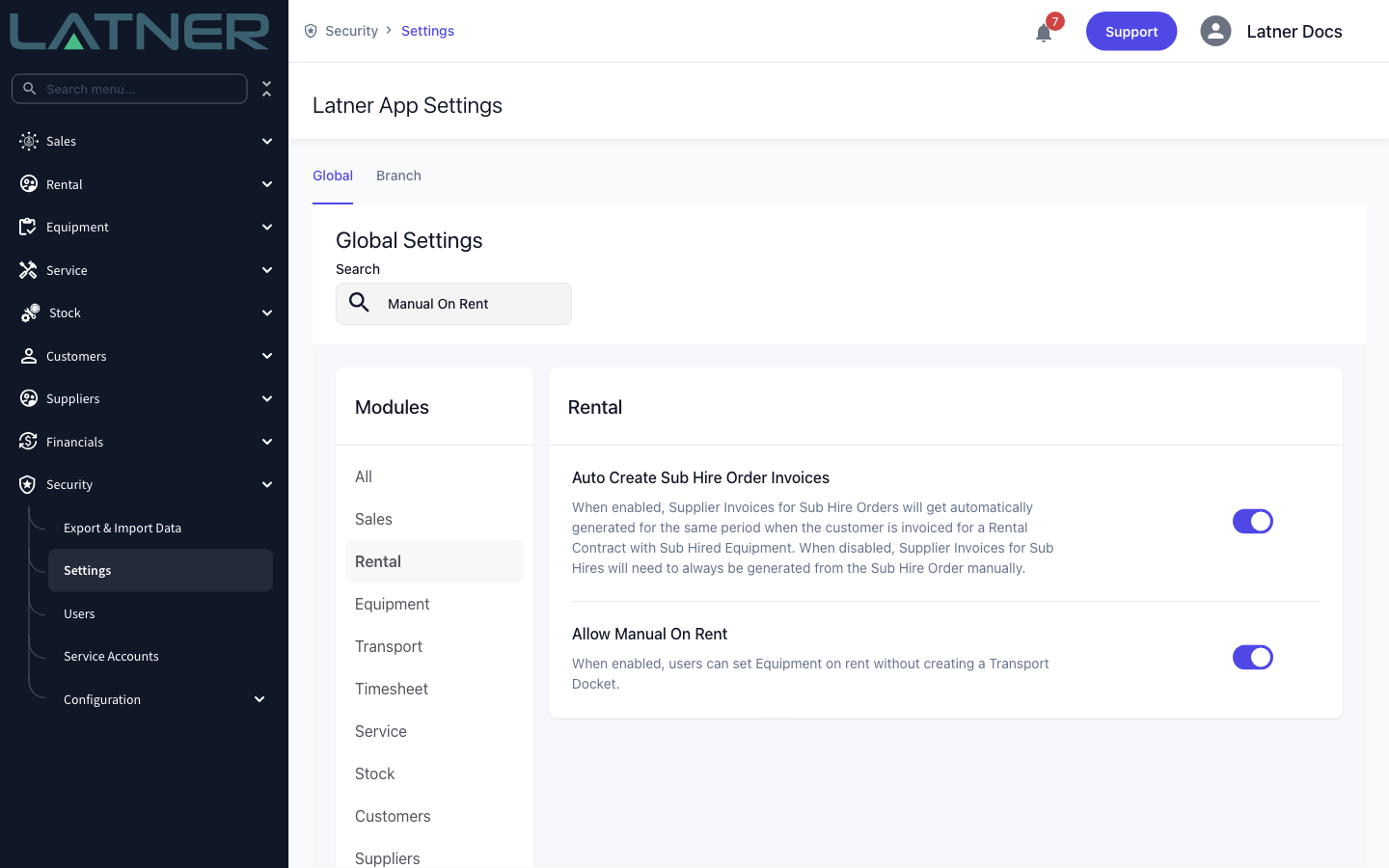1389x868 pixels.
Task: Select Rental module filter
Action: pyautogui.click(x=434, y=561)
